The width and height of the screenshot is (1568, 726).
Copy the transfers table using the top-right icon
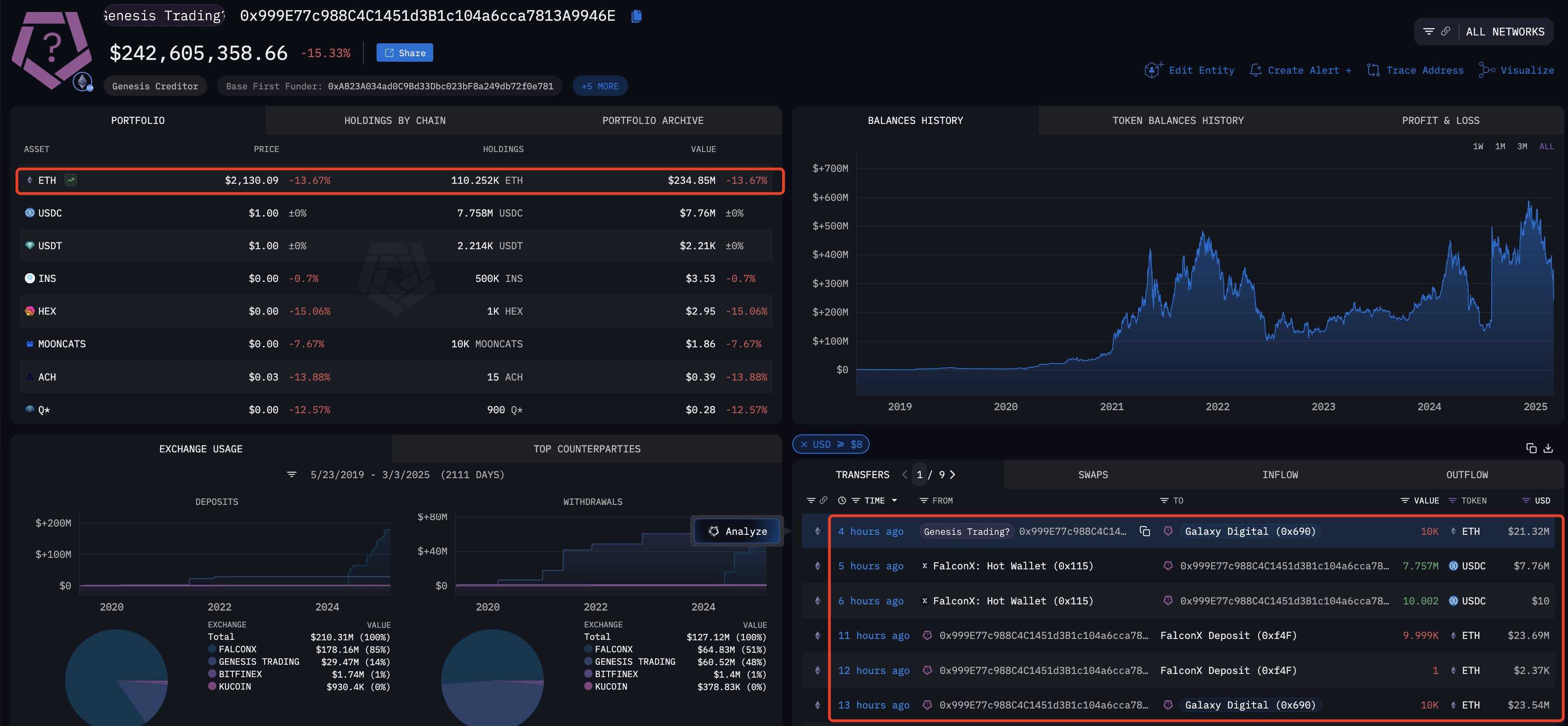click(1532, 448)
